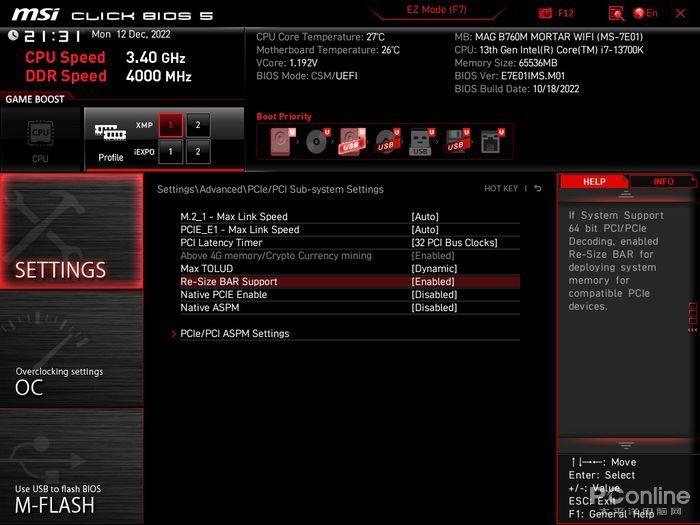Switch to EZ Mode (F7)
Viewport: 700px width, 525px height.
click(x=436, y=10)
